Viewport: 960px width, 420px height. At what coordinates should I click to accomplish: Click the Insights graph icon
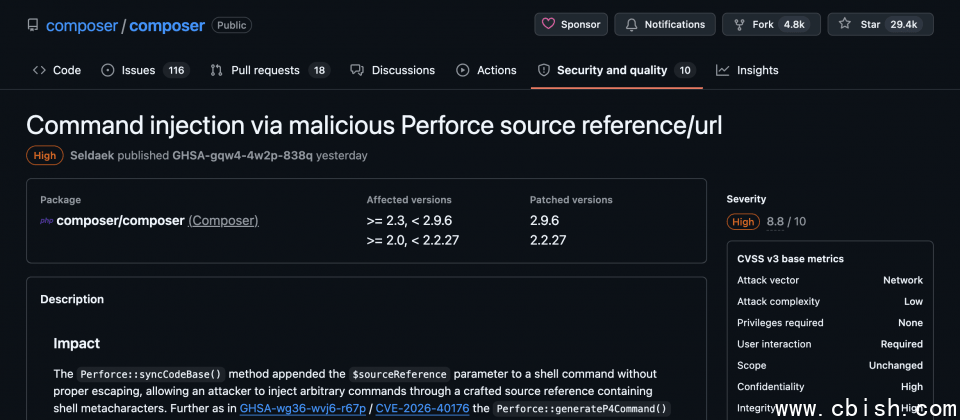(722, 70)
